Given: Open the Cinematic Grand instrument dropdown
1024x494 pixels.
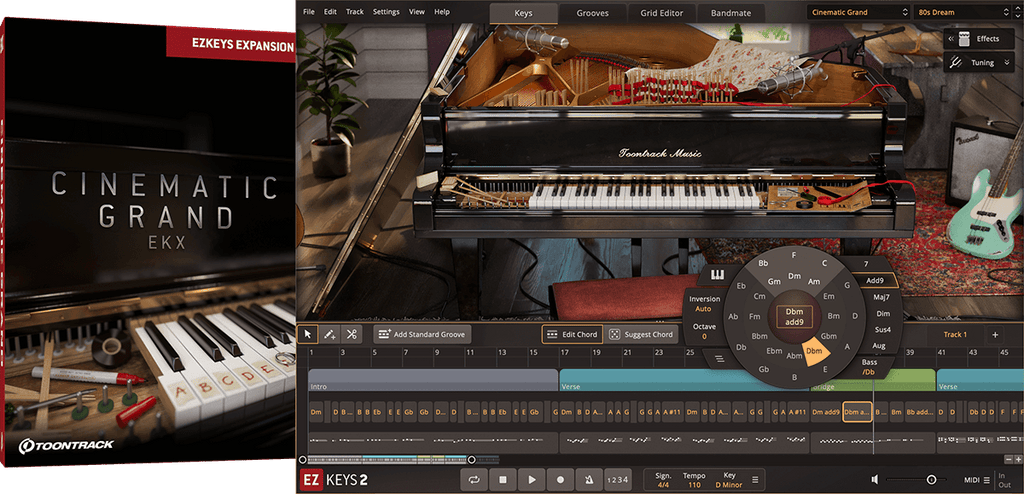Looking at the screenshot, I should [858, 12].
